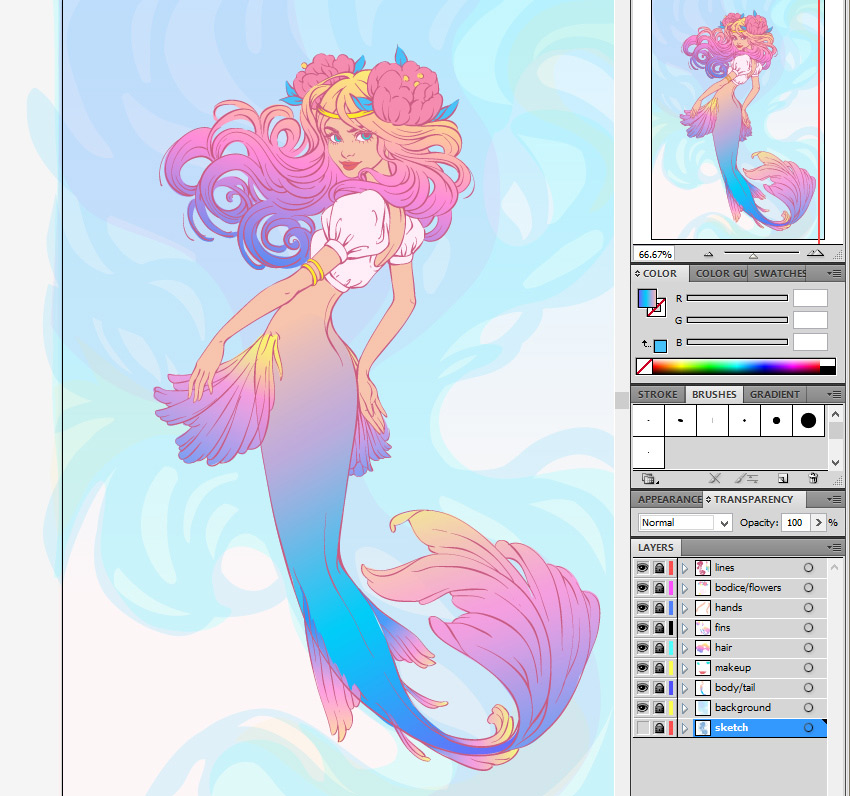850x796 pixels.
Task: Open the Brush Libraries menu icon
Action: click(x=649, y=478)
